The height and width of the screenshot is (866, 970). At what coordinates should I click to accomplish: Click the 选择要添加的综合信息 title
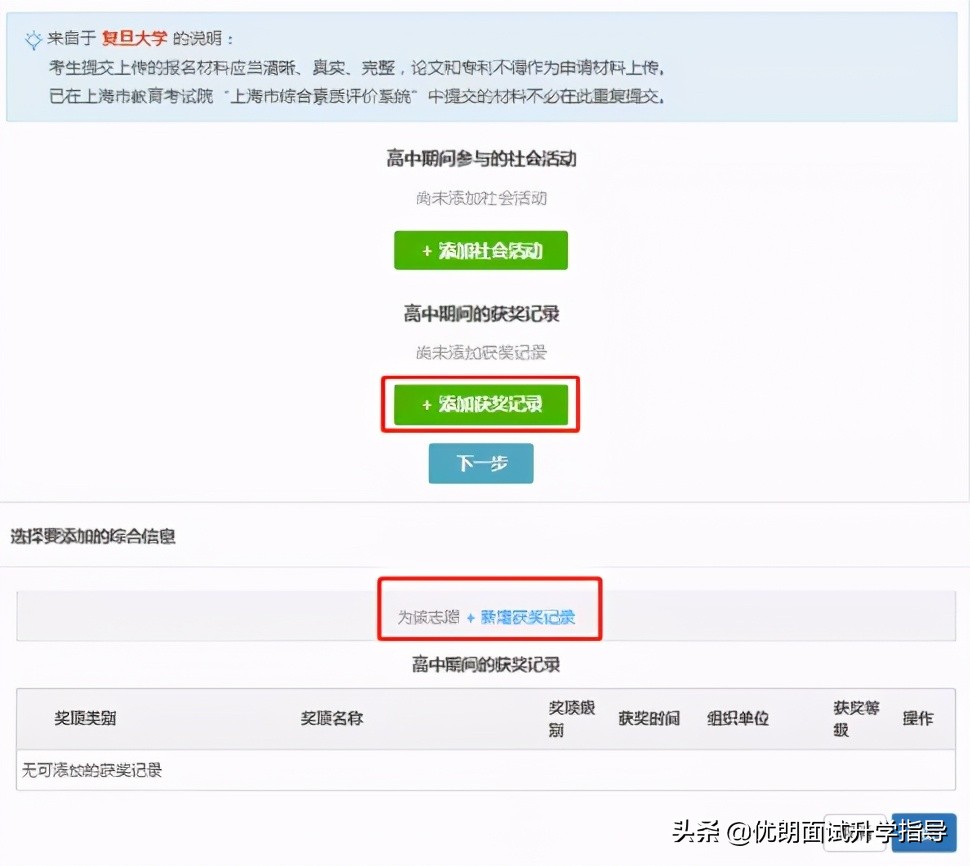93,536
